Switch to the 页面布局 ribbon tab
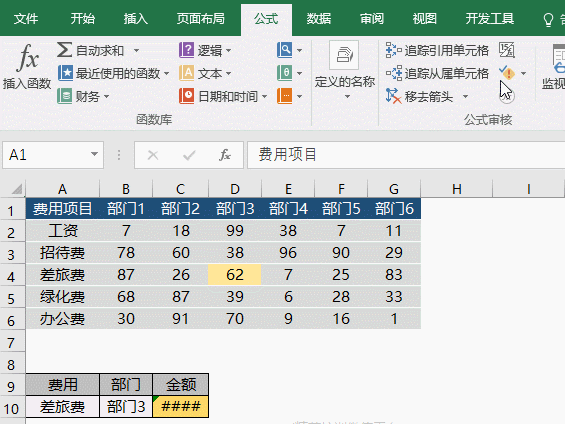Screen dimensions: 565x424 tap(200, 18)
